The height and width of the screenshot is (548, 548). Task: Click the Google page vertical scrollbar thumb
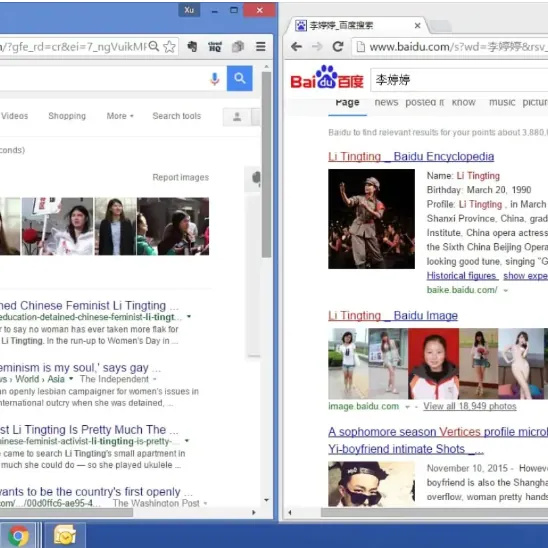[x=267, y=165]
